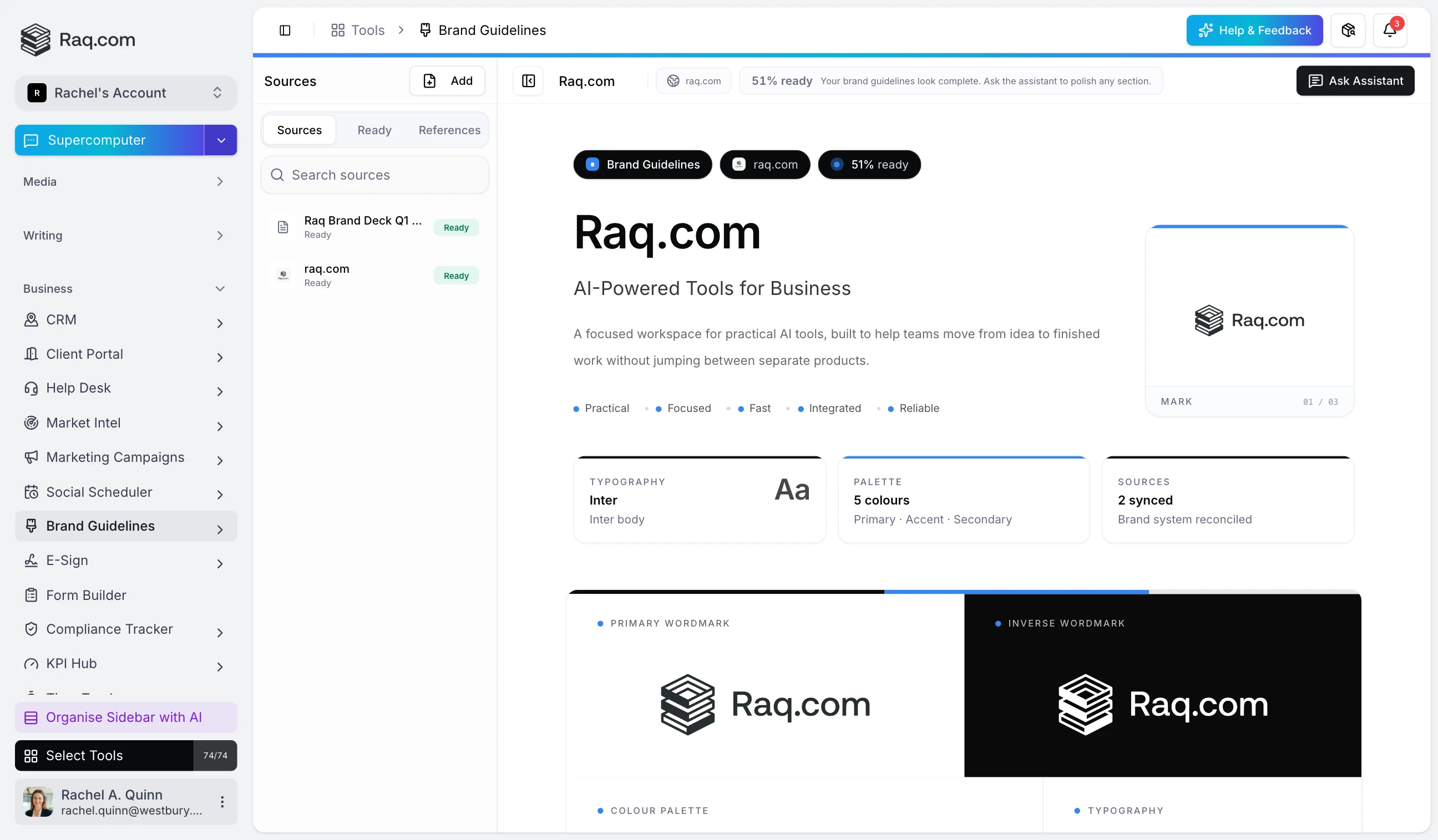Image resolution: width=1438 pixels, height=840 pixels.
Task: Click the Raq.com logo in sidebar
Action: [x=78, y=39]
